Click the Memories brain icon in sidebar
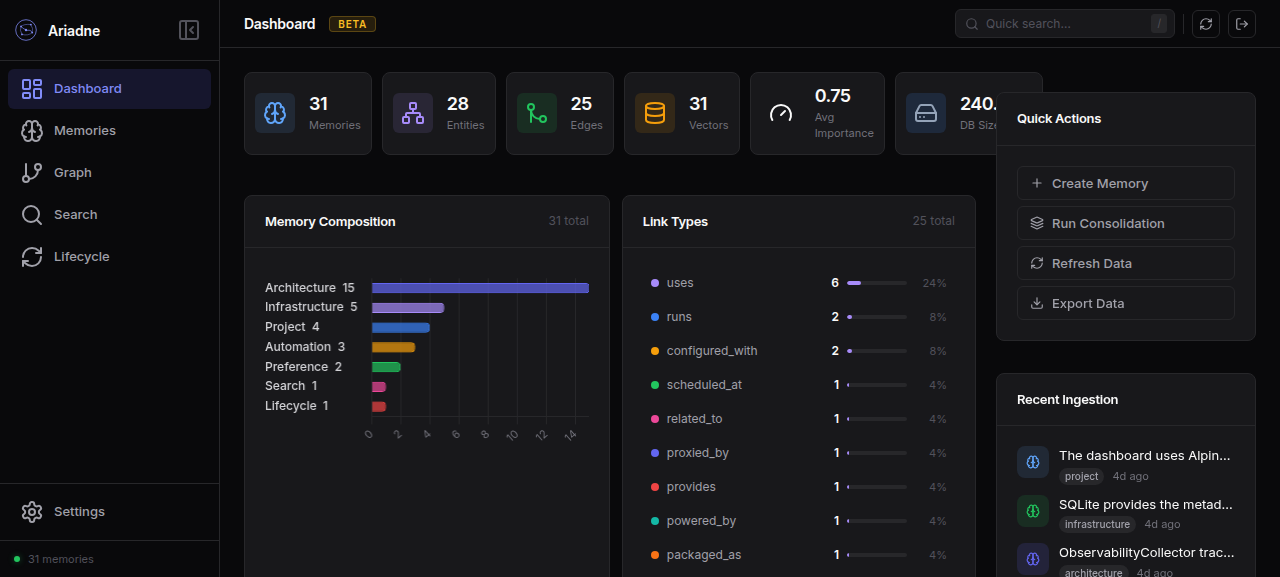The width and height of the screenshot is (1280, 577). coord(32,130)
